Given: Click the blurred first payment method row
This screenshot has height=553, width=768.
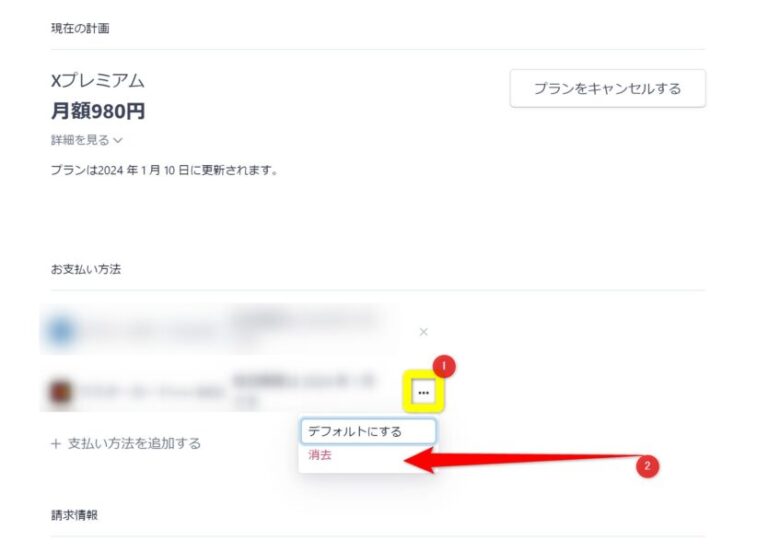Looking at the screenshot, I should [220, 329].
